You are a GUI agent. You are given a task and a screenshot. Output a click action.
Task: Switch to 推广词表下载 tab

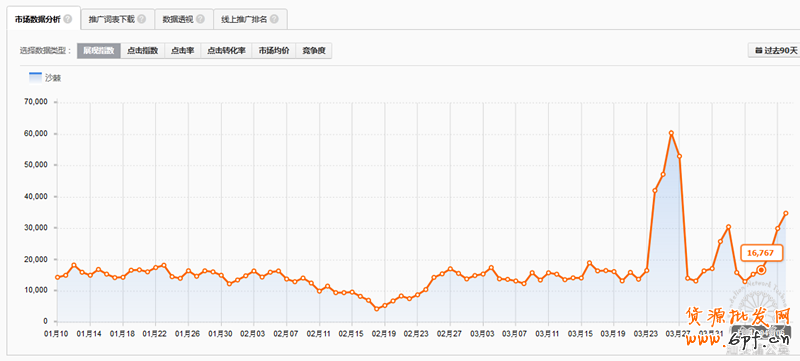[x=111, y=19]
